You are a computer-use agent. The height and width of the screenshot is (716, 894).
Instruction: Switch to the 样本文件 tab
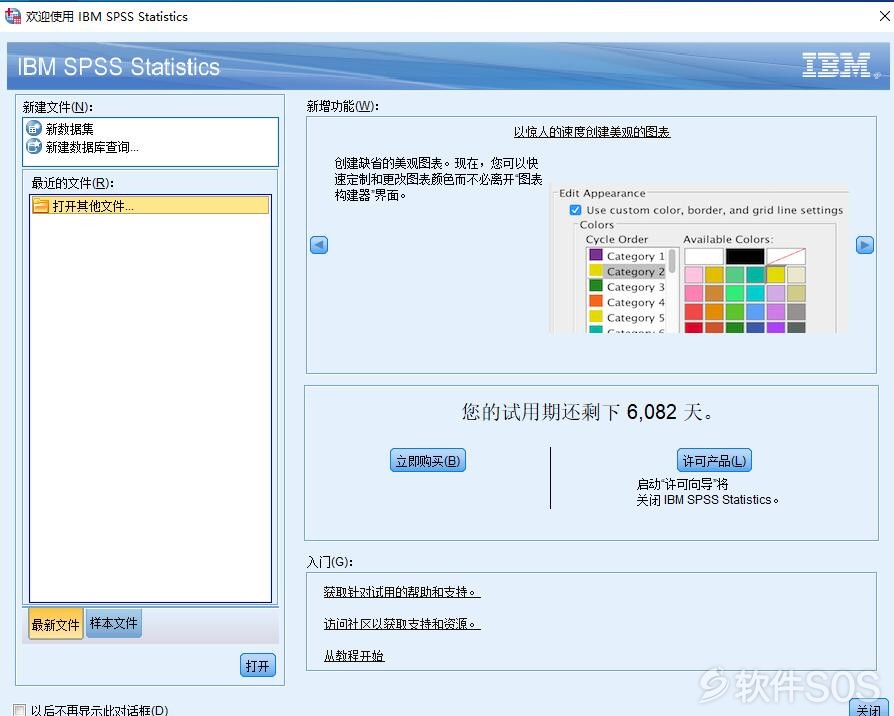(113, 623)
